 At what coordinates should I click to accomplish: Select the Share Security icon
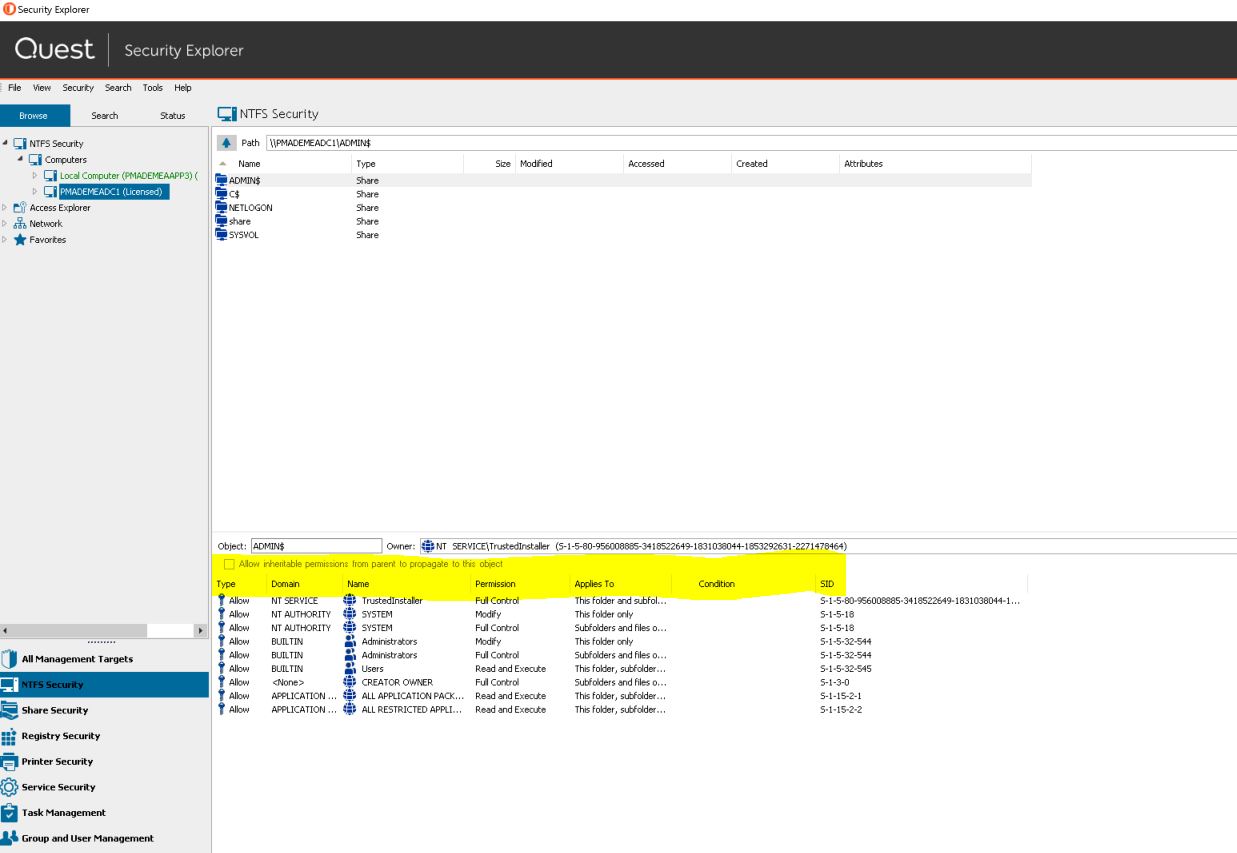[x=18, y=709]
